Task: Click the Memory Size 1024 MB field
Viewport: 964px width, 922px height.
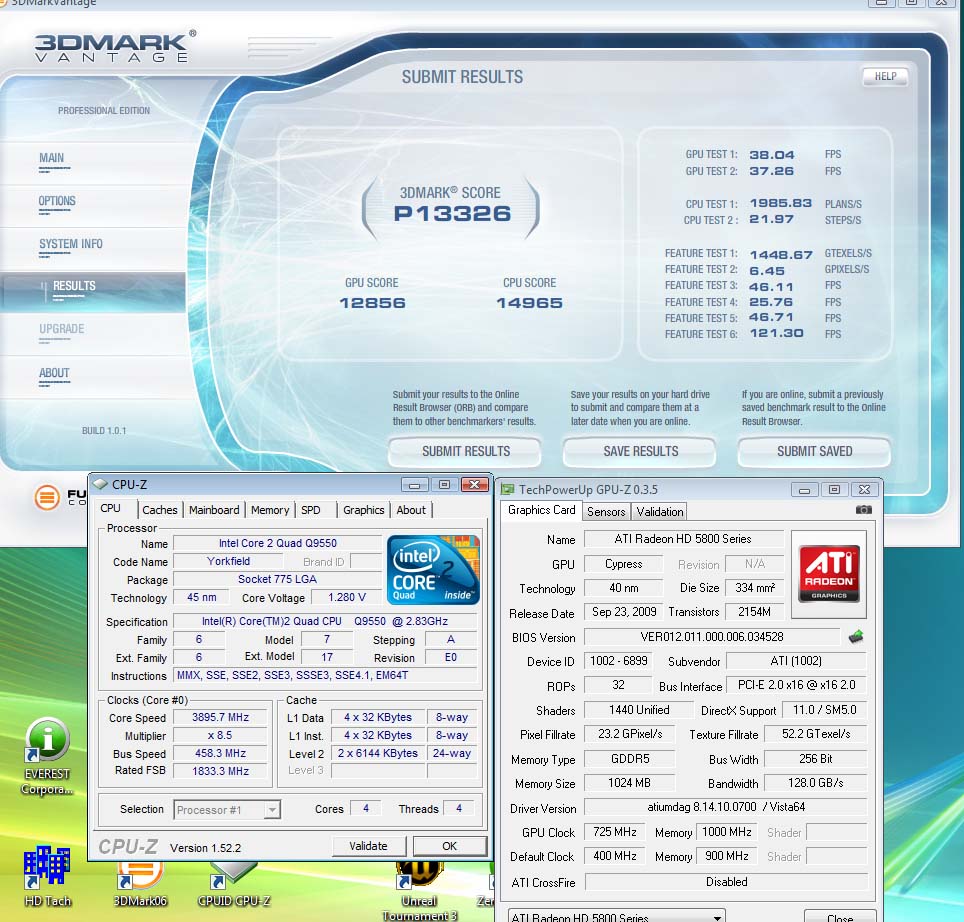Action: (x=630, y=783)
